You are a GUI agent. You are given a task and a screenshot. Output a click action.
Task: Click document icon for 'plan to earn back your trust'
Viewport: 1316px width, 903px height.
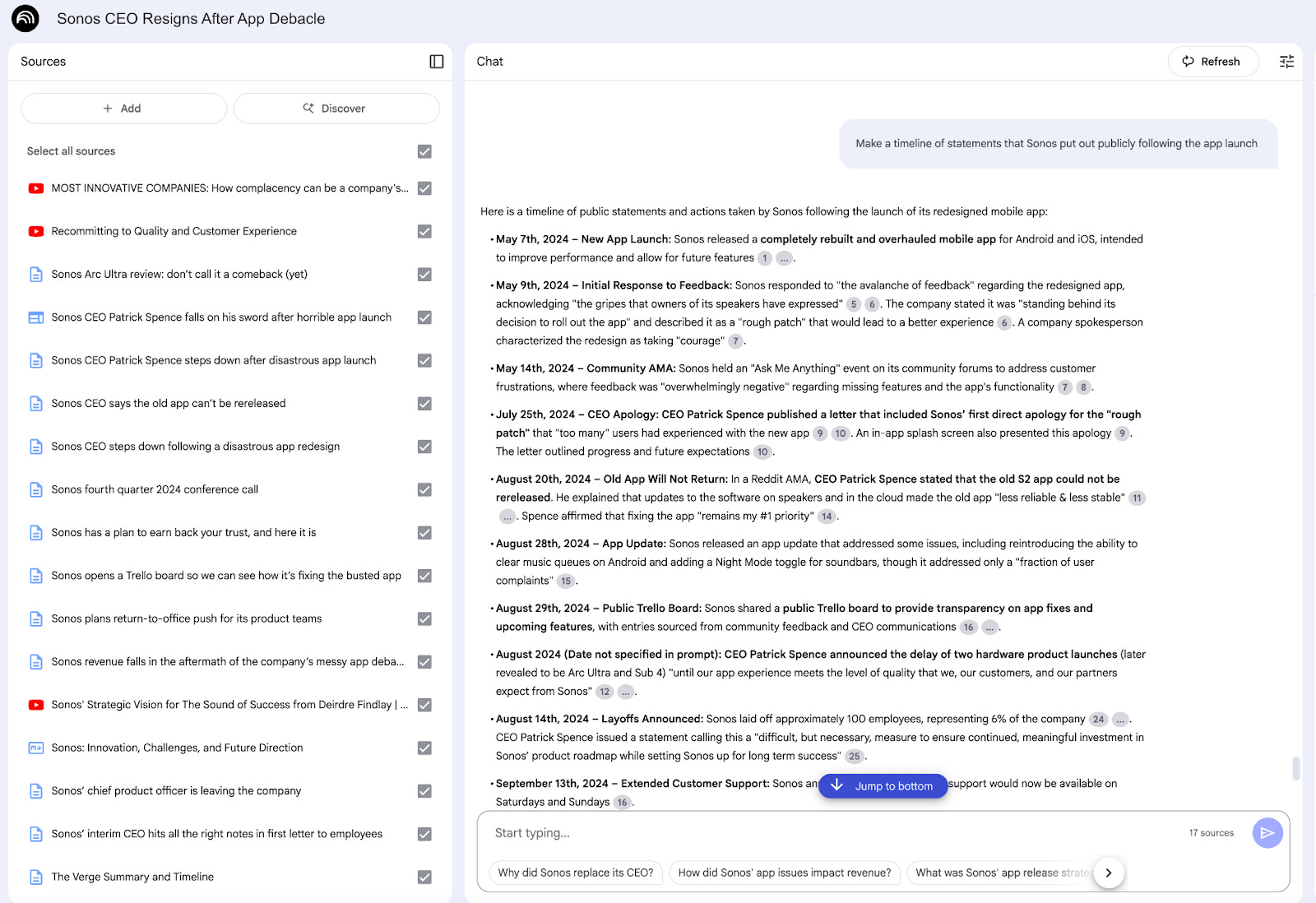pyautogui.click(x=36, y=533)
